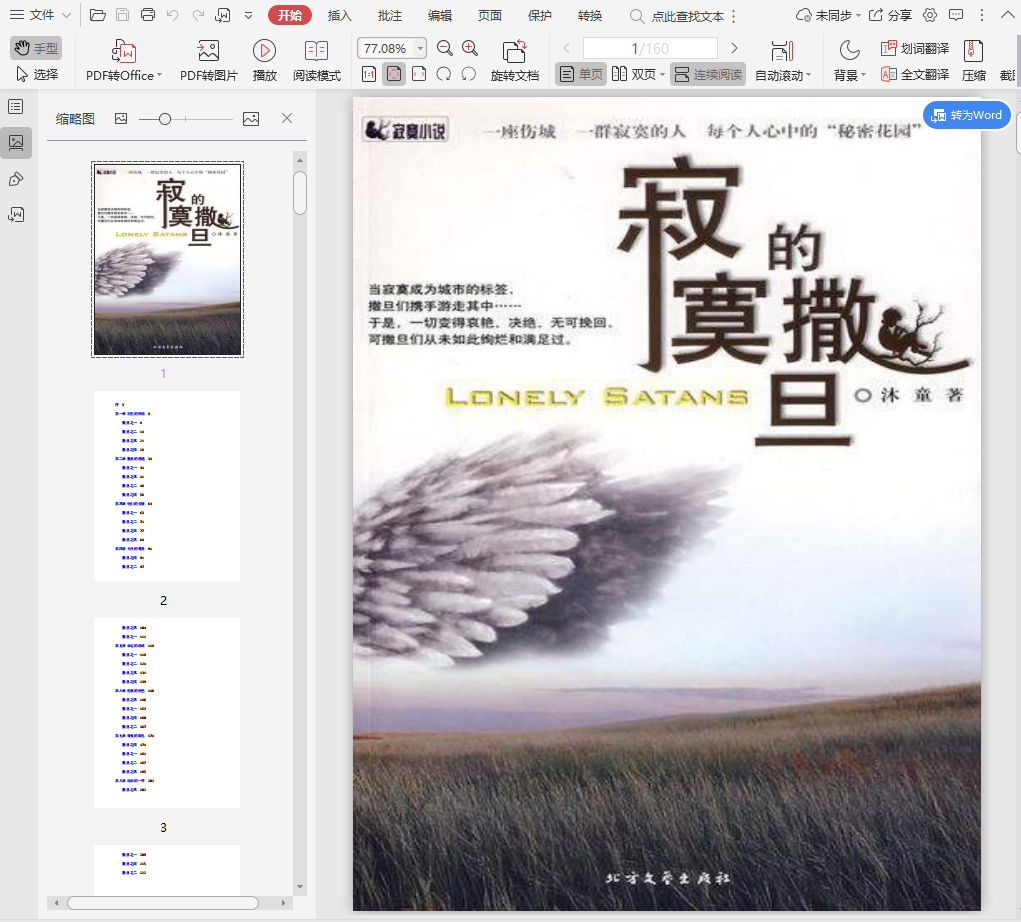Open the zoom percentage dropdown
The width and height of the screenshot is (1021, 922).
click(421, 48)
